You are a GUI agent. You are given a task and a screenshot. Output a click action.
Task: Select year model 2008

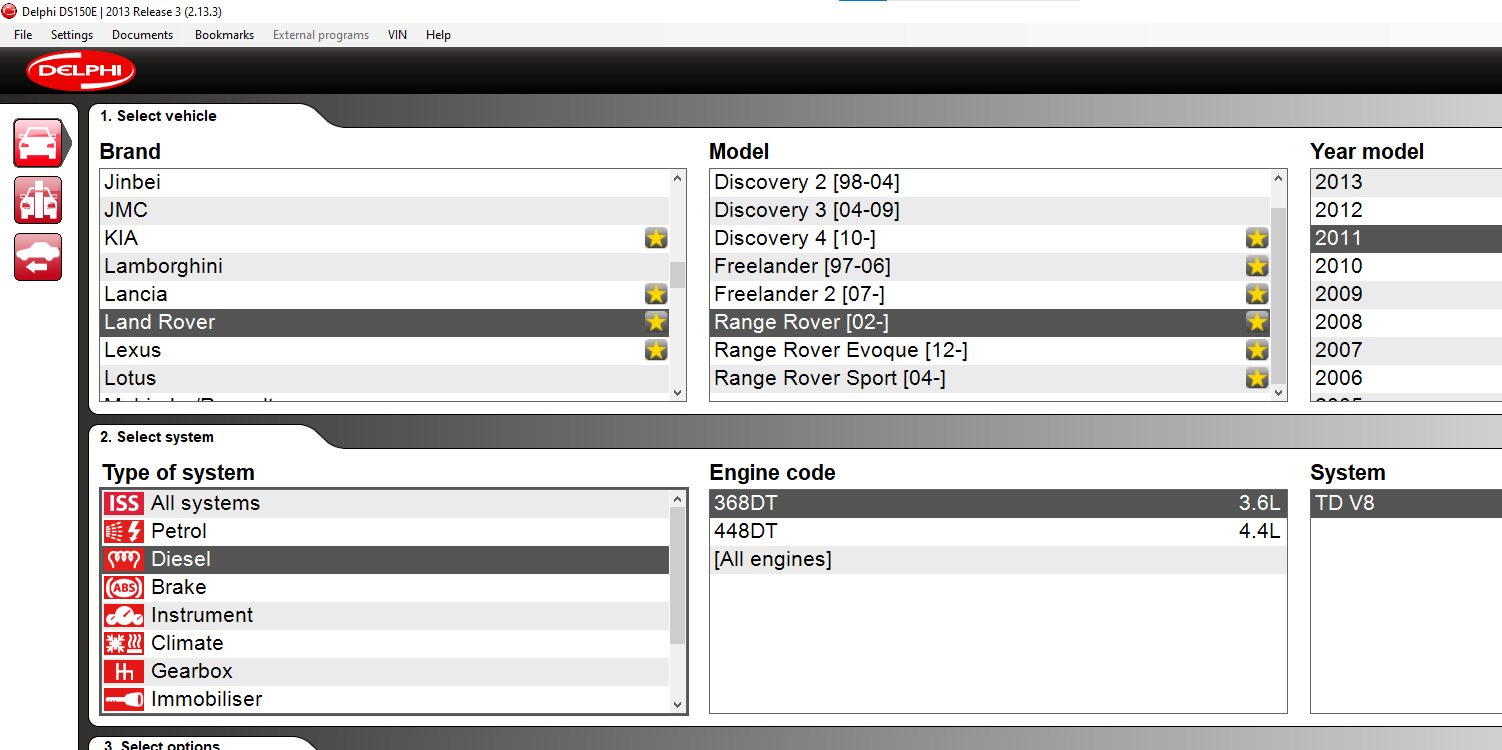click(x=1406, y=322)
